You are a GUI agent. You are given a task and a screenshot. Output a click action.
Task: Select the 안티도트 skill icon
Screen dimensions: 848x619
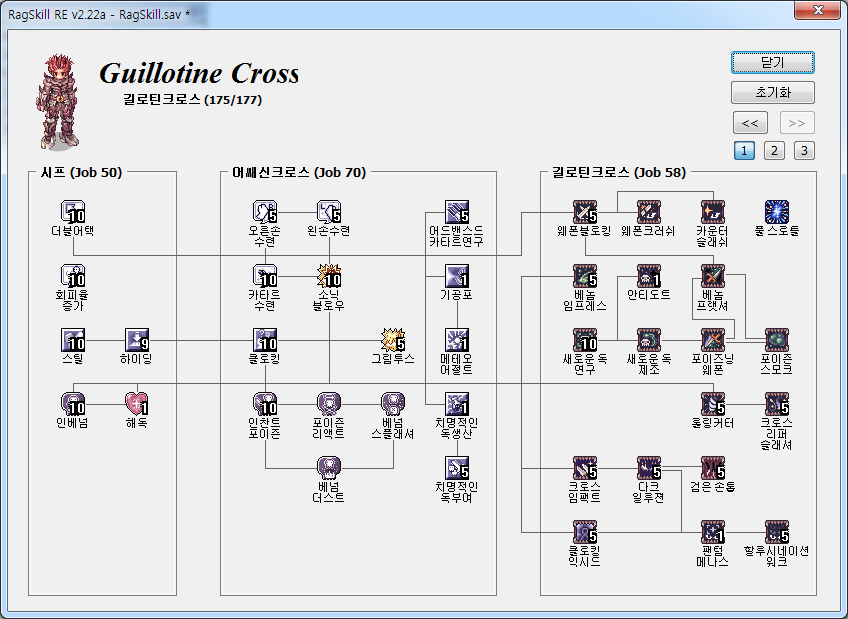tap(649, 276)
